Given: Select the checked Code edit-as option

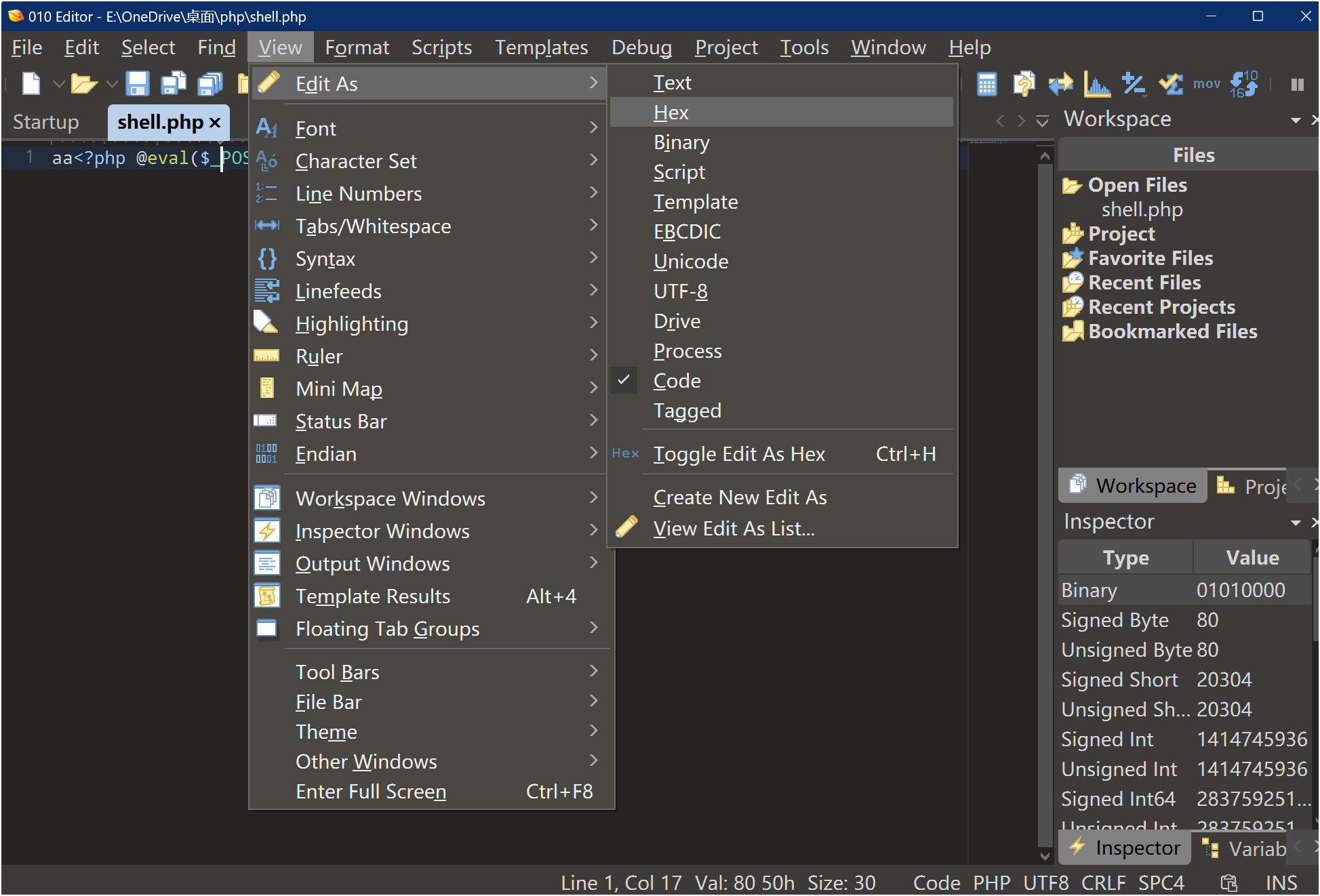Looking at the screenshot, I should pyautogui.click(x=677, y=381).
